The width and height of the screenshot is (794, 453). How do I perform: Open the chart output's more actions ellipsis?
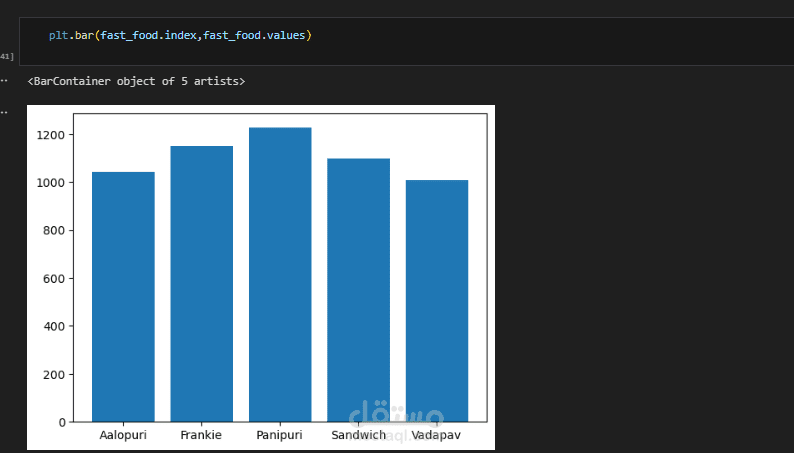tap(5, 109)
